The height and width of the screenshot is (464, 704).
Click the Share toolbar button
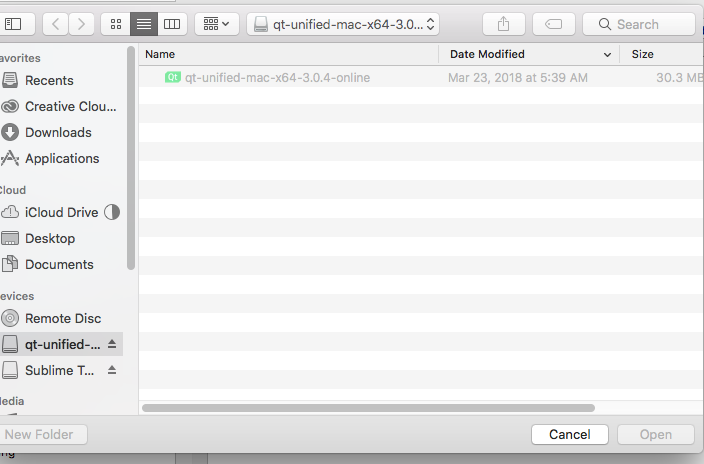503,24
